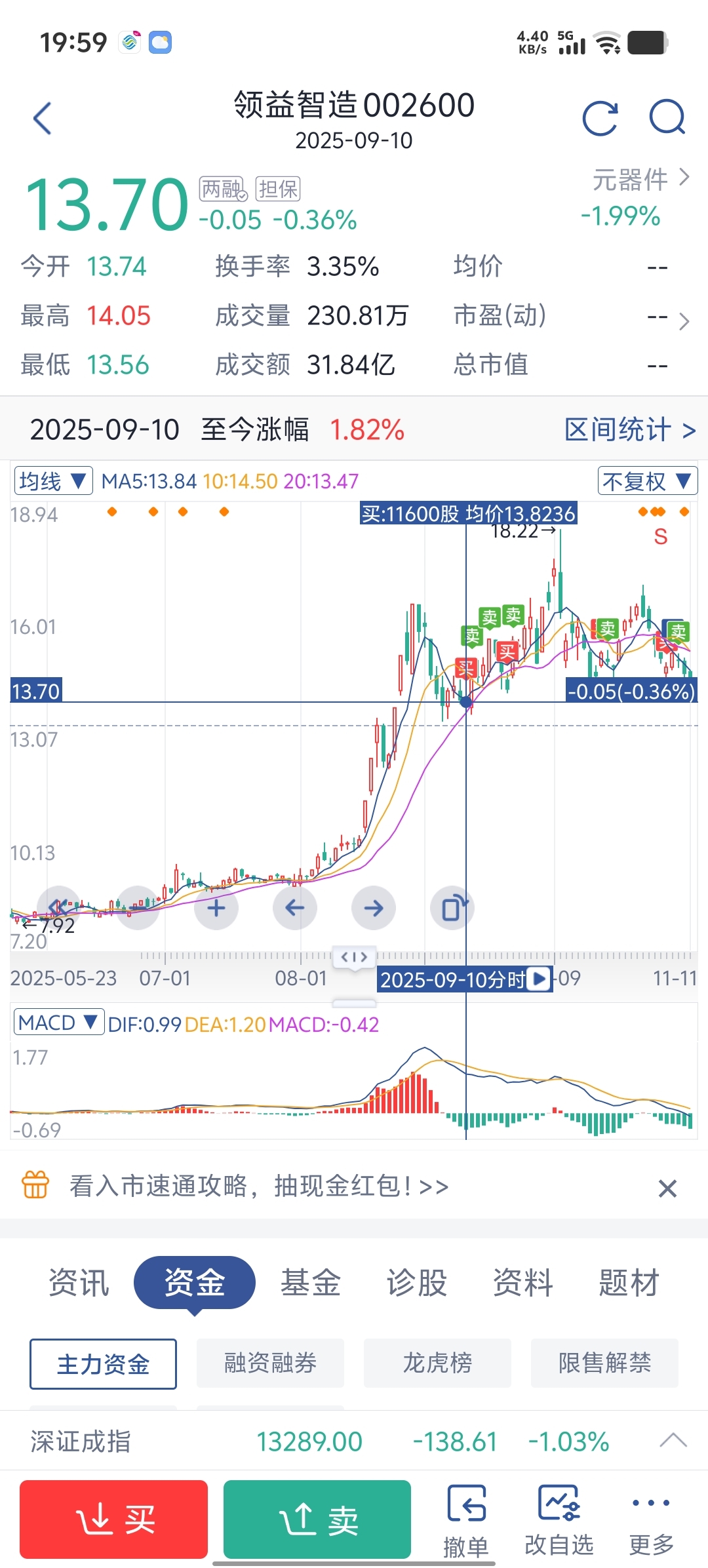This screenshot has height=1568, width=708.
Task: Tap 换手率 3.35% value
Action: 343,267
